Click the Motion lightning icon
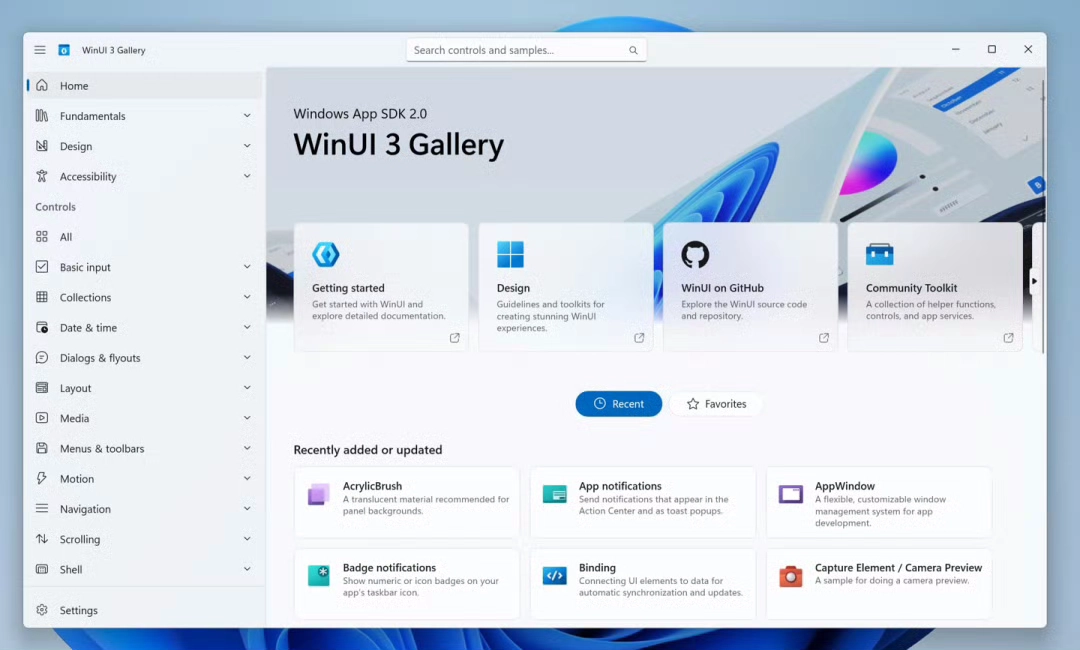This screenshot has height=650, width=1080. 42,479
